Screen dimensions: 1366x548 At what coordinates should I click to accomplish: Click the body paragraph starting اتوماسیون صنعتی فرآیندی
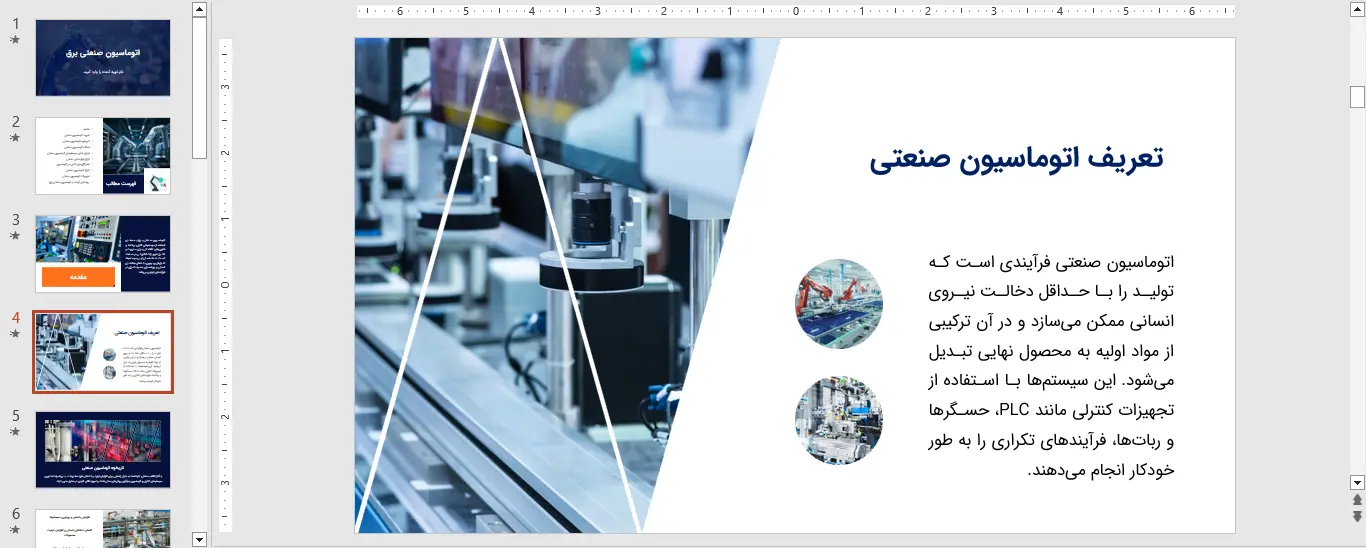tap(1050, 366)
